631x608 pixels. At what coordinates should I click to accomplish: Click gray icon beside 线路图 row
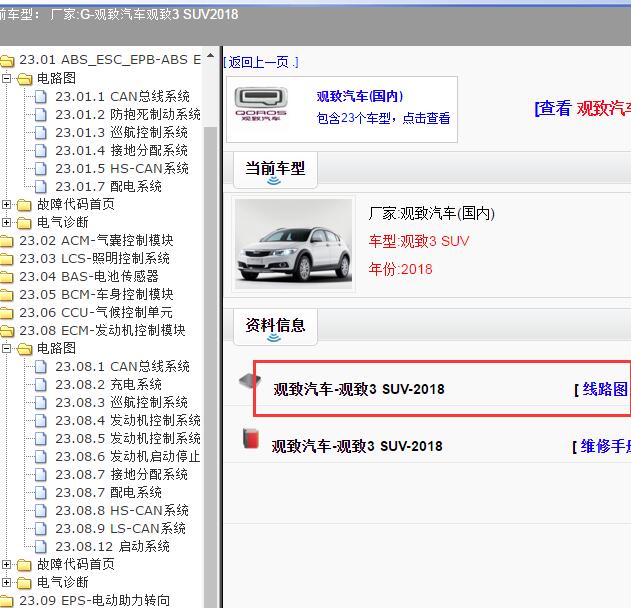tap(250, 380)
